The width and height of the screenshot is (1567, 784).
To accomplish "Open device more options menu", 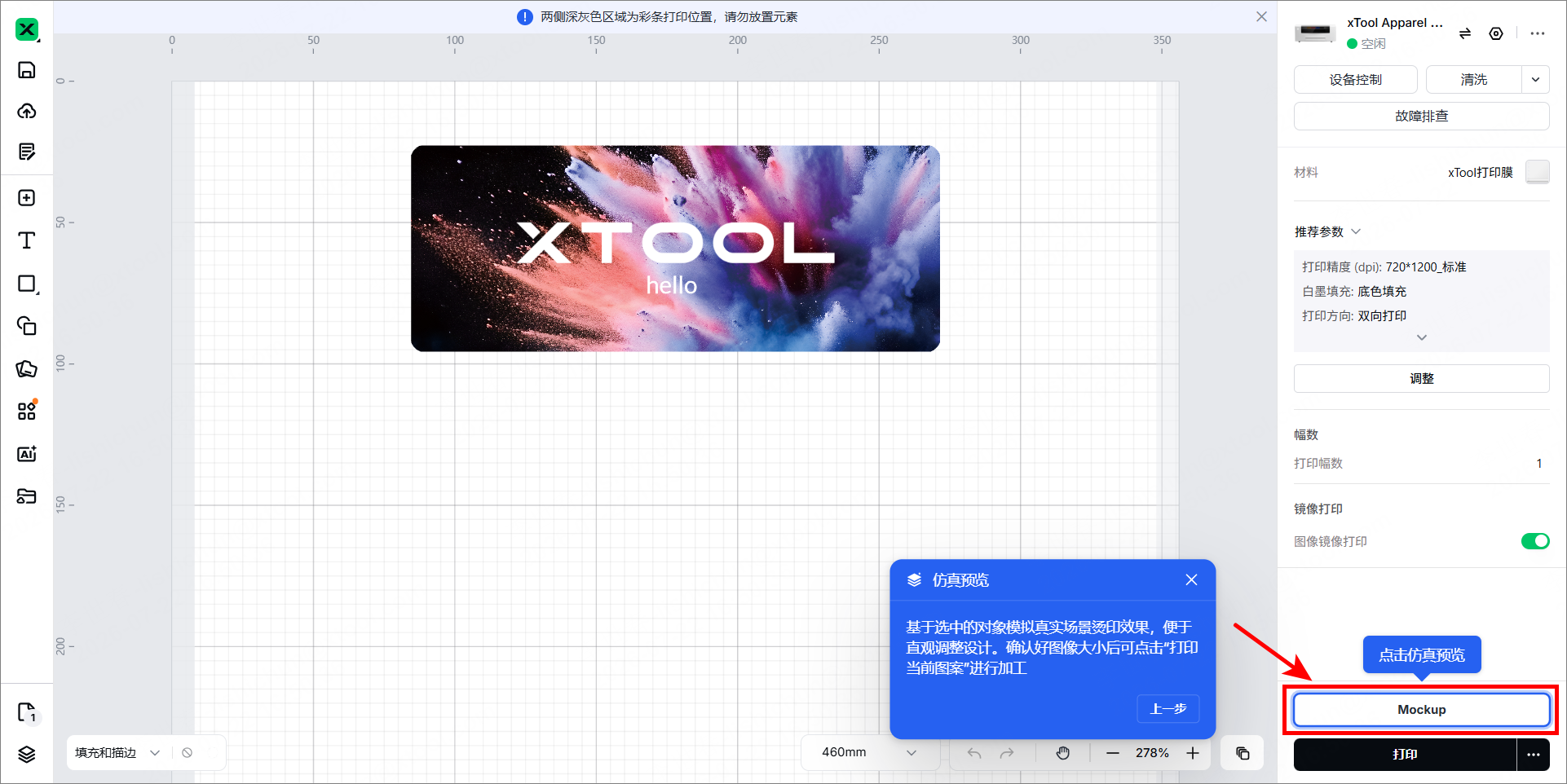I will coord(1538,33).
